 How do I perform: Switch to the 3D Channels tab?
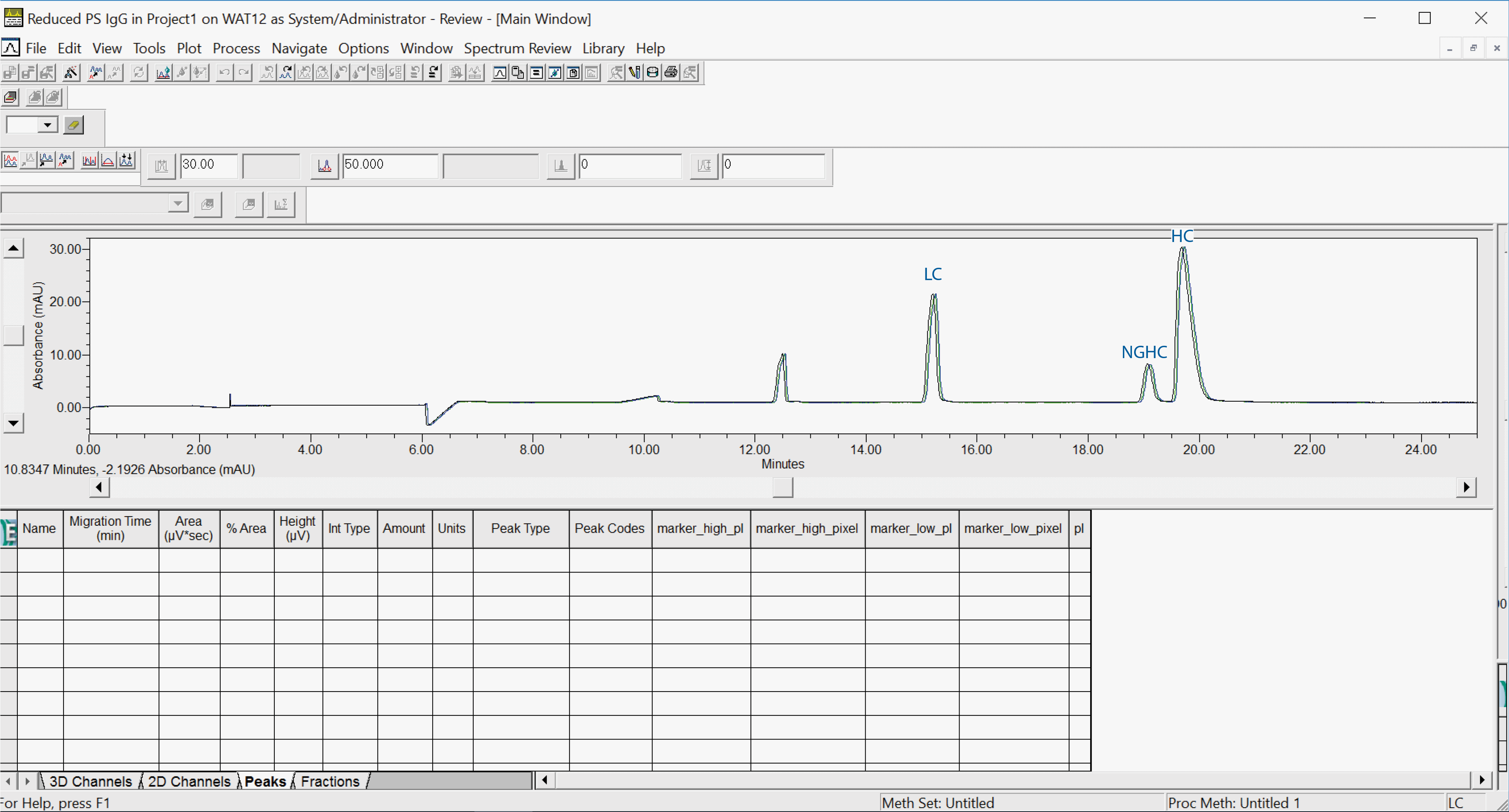click(90, 781)
